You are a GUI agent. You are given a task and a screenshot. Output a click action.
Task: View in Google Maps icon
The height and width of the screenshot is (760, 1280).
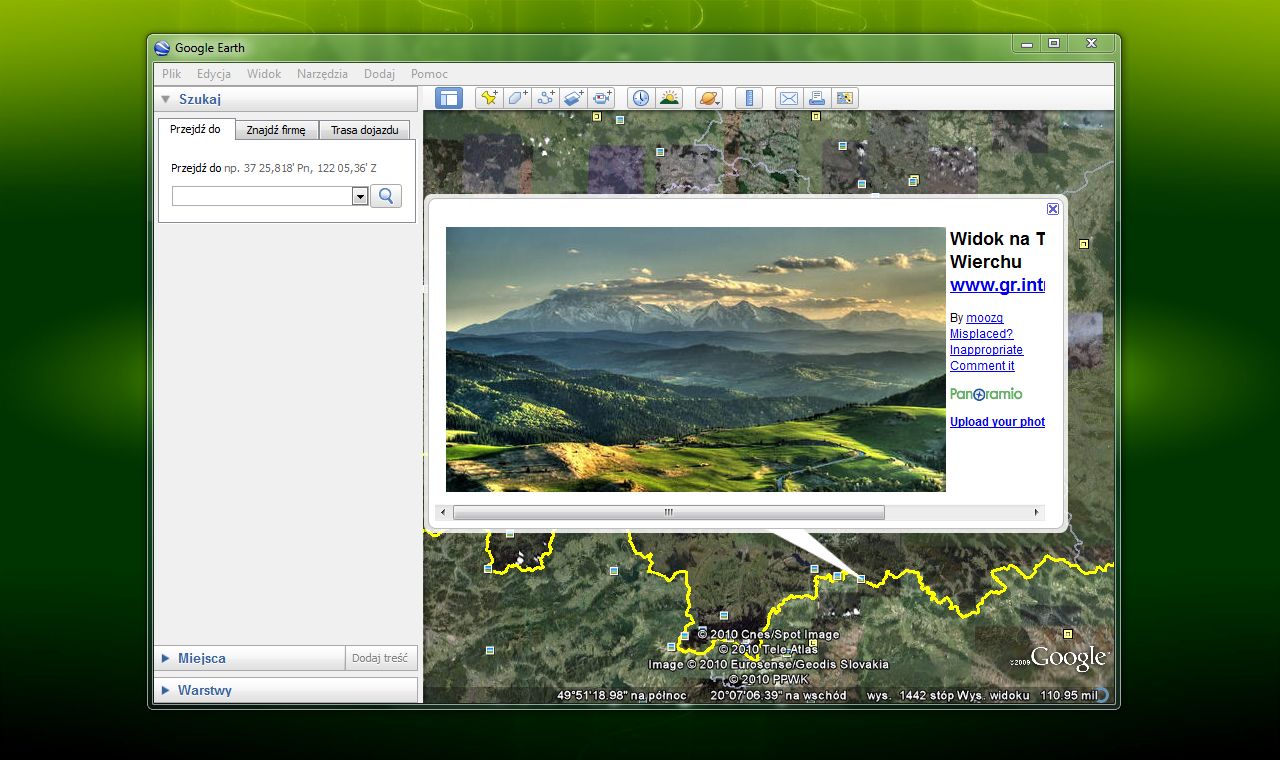(845, 98)
